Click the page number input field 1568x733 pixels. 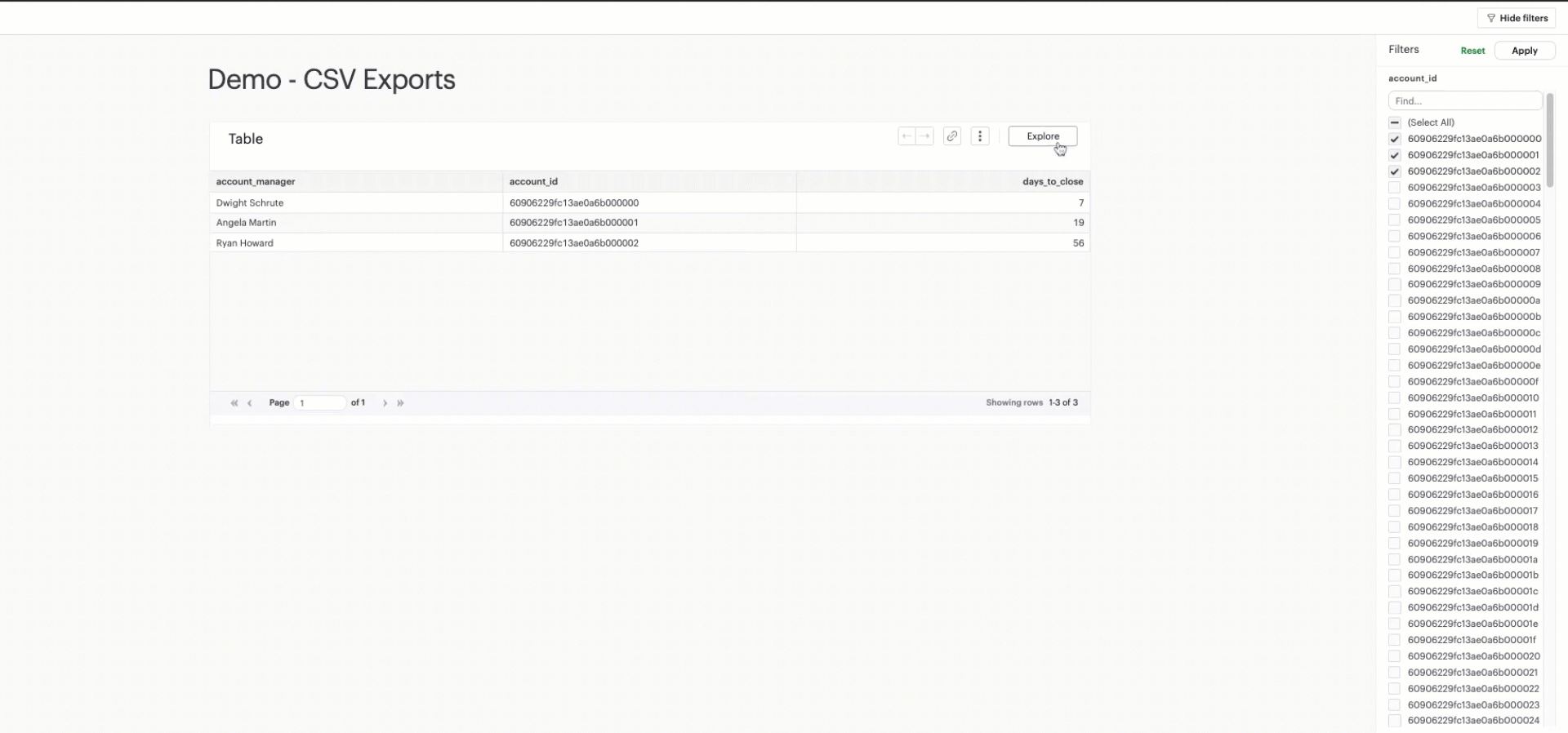(320, 403)
